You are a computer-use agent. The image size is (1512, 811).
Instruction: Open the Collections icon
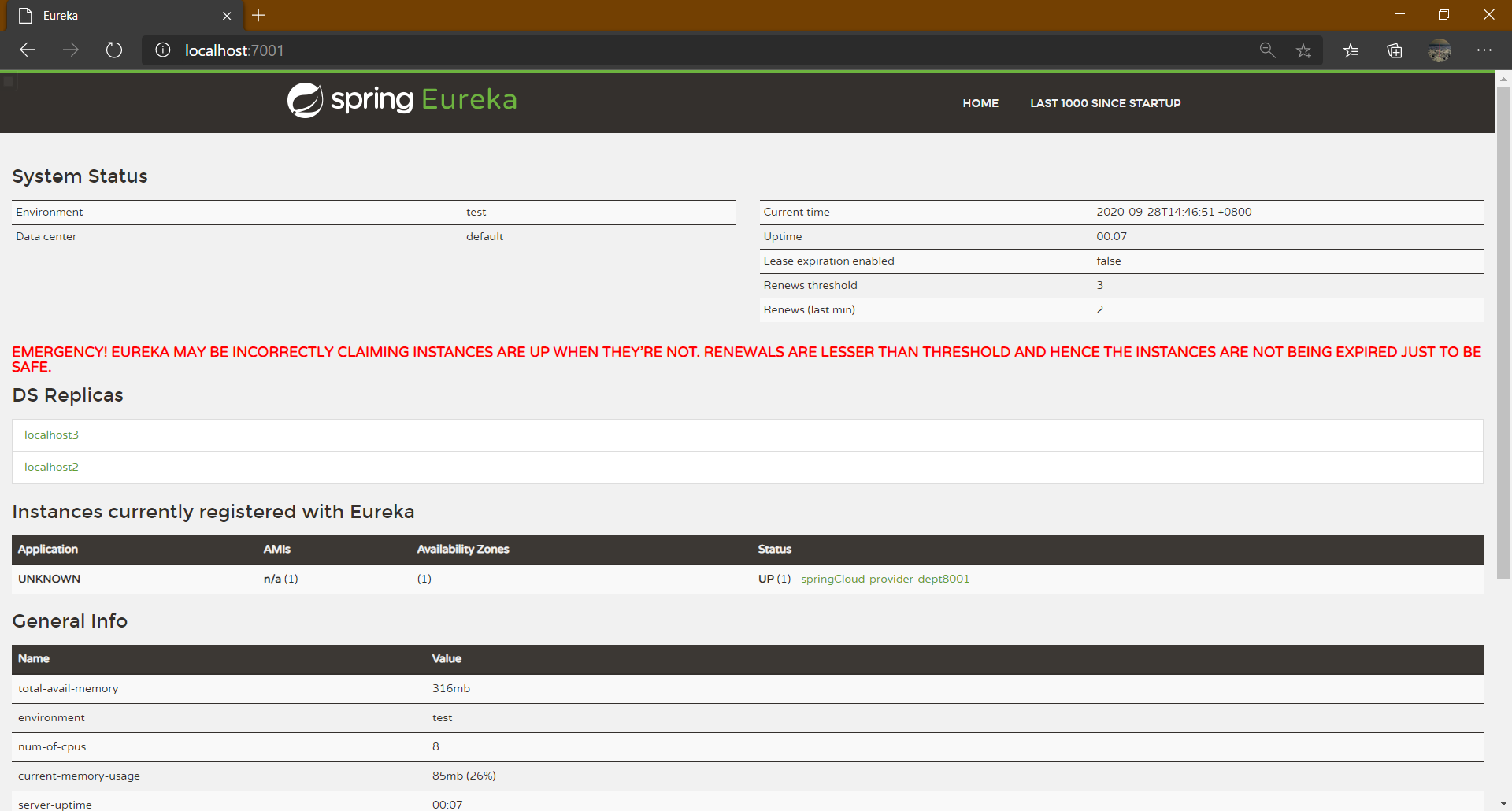point(1395,50)
